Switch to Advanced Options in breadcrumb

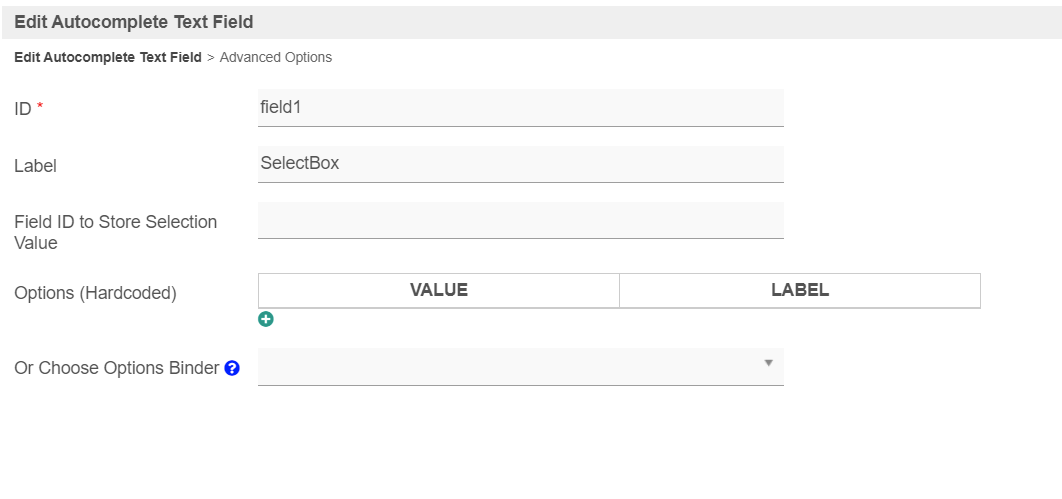[x=276, y=57]
